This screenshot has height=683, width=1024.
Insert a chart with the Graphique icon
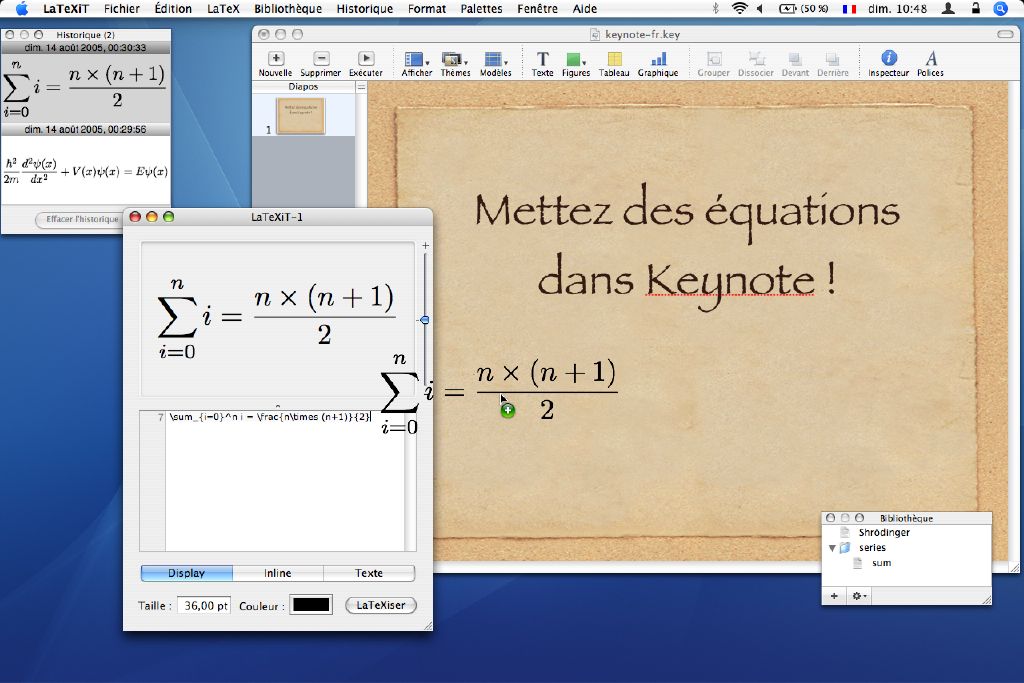coord(658,59)
